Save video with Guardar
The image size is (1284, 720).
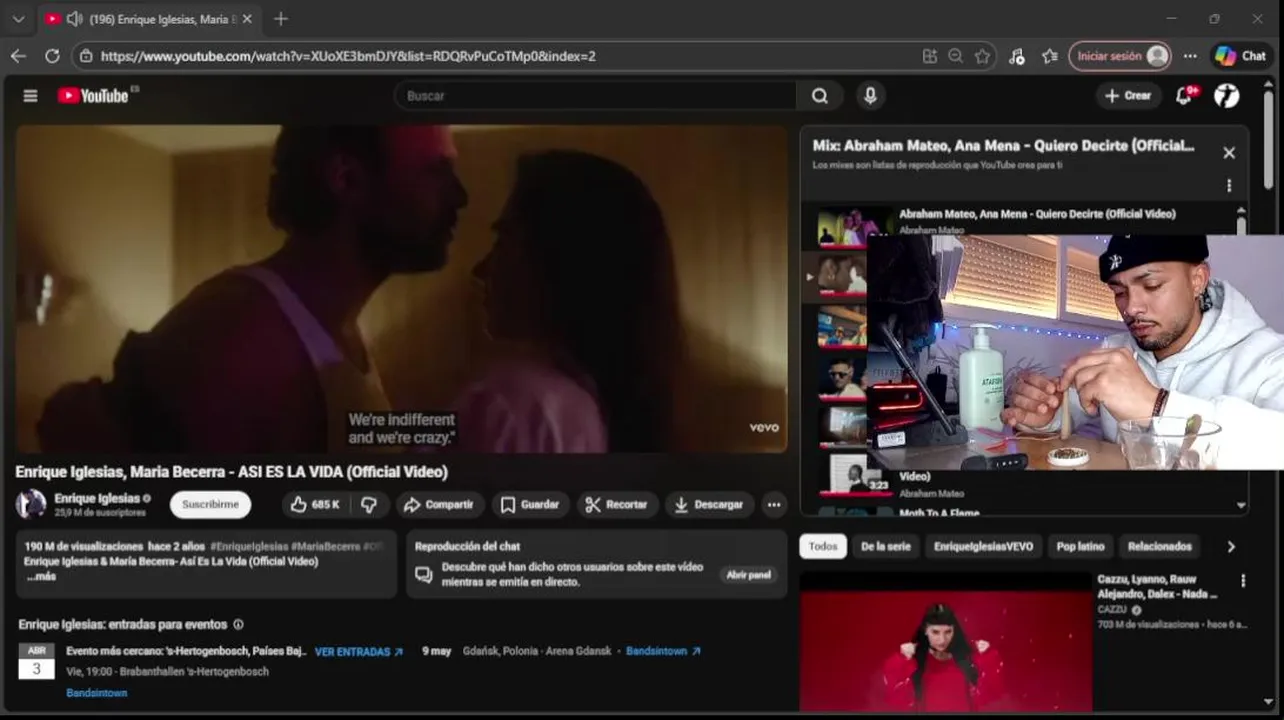click(x=530, y=505)
